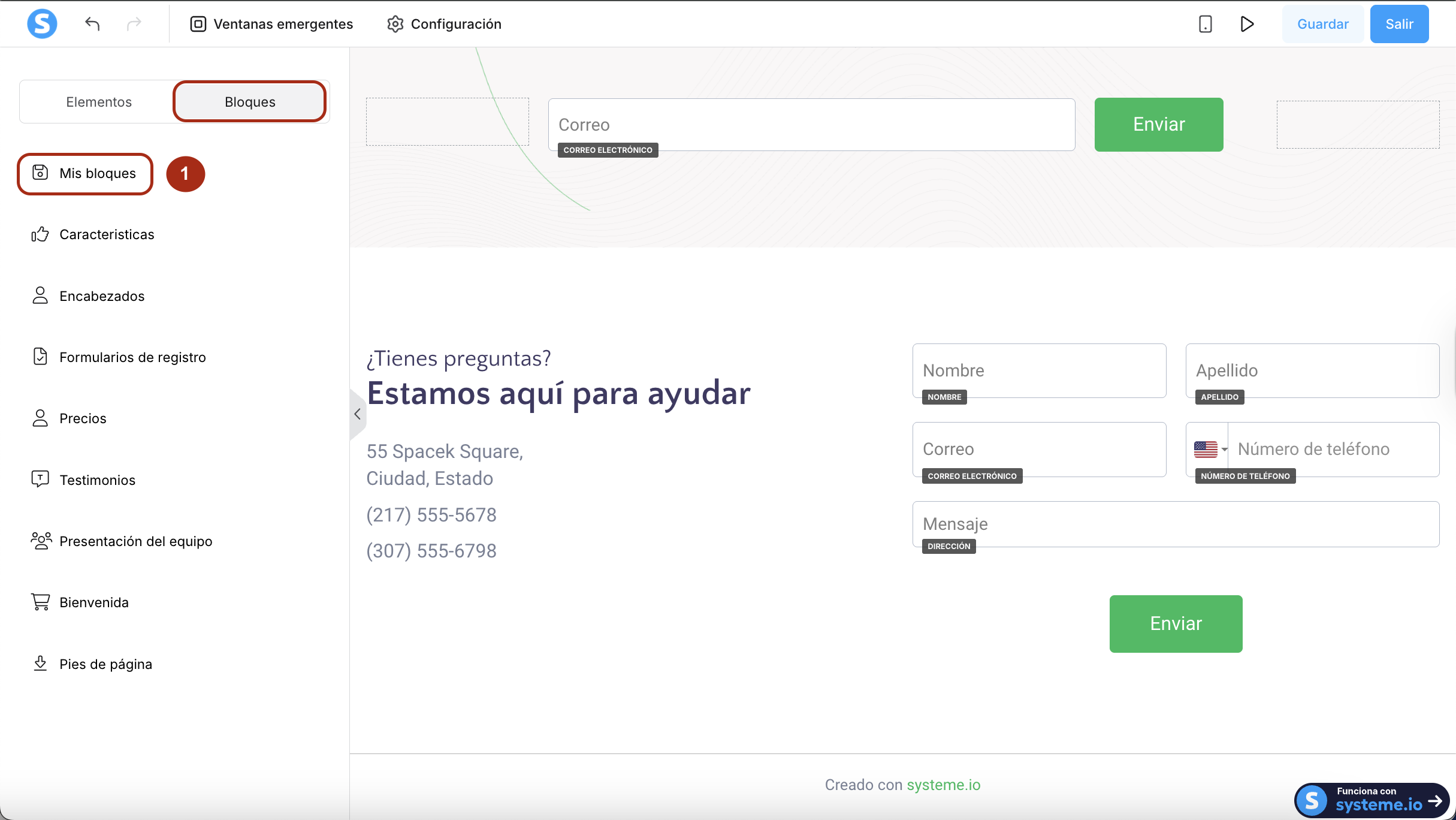Collapse the left sidebar panel
1456x820 pixels.
click(x=357, y=414)
